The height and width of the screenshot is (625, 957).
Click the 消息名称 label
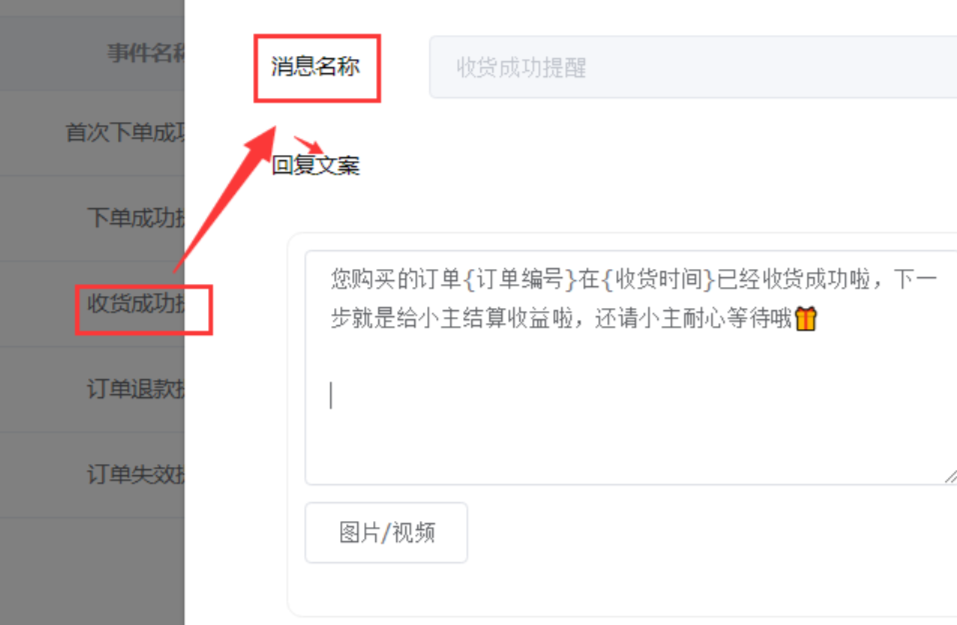coord(316,67)
